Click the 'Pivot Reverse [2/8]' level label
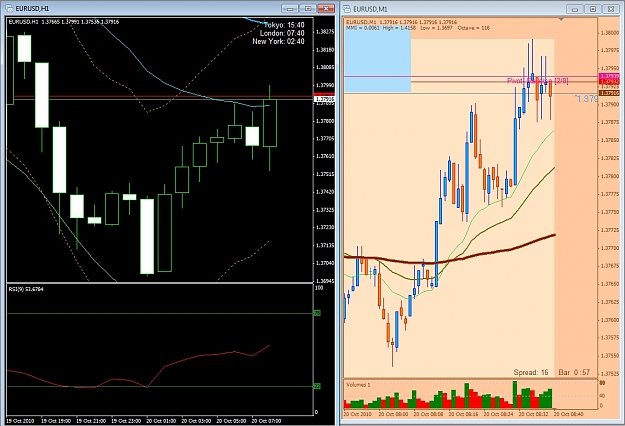The width and height of the screenshot is (625, 426). [537, 81]
